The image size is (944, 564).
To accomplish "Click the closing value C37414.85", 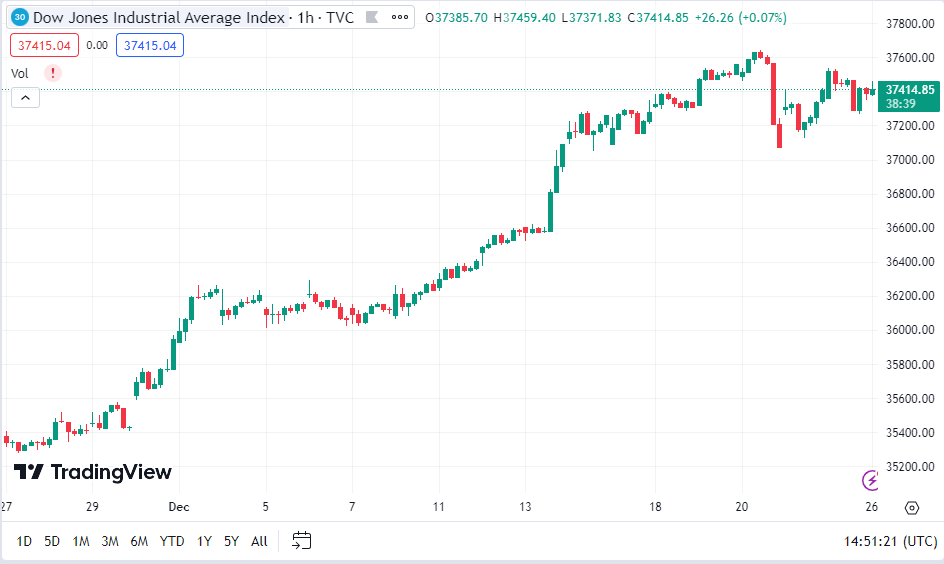I will (658, 17).
